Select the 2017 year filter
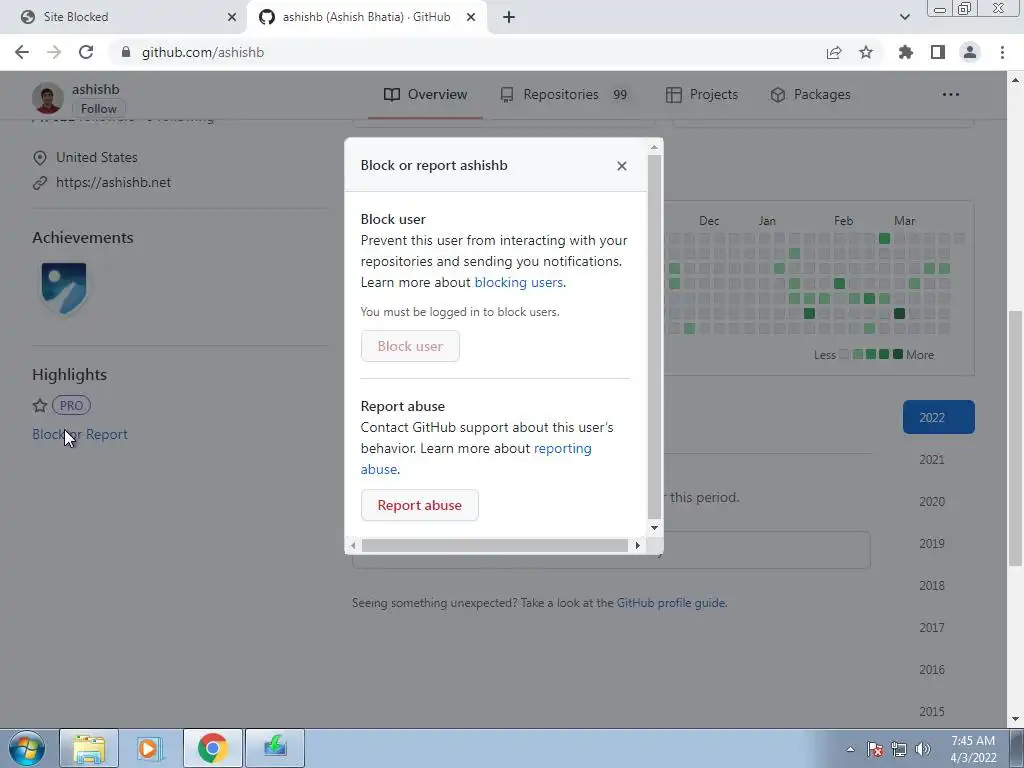The width and height of the screenshot is (1024, 768). 932,628
